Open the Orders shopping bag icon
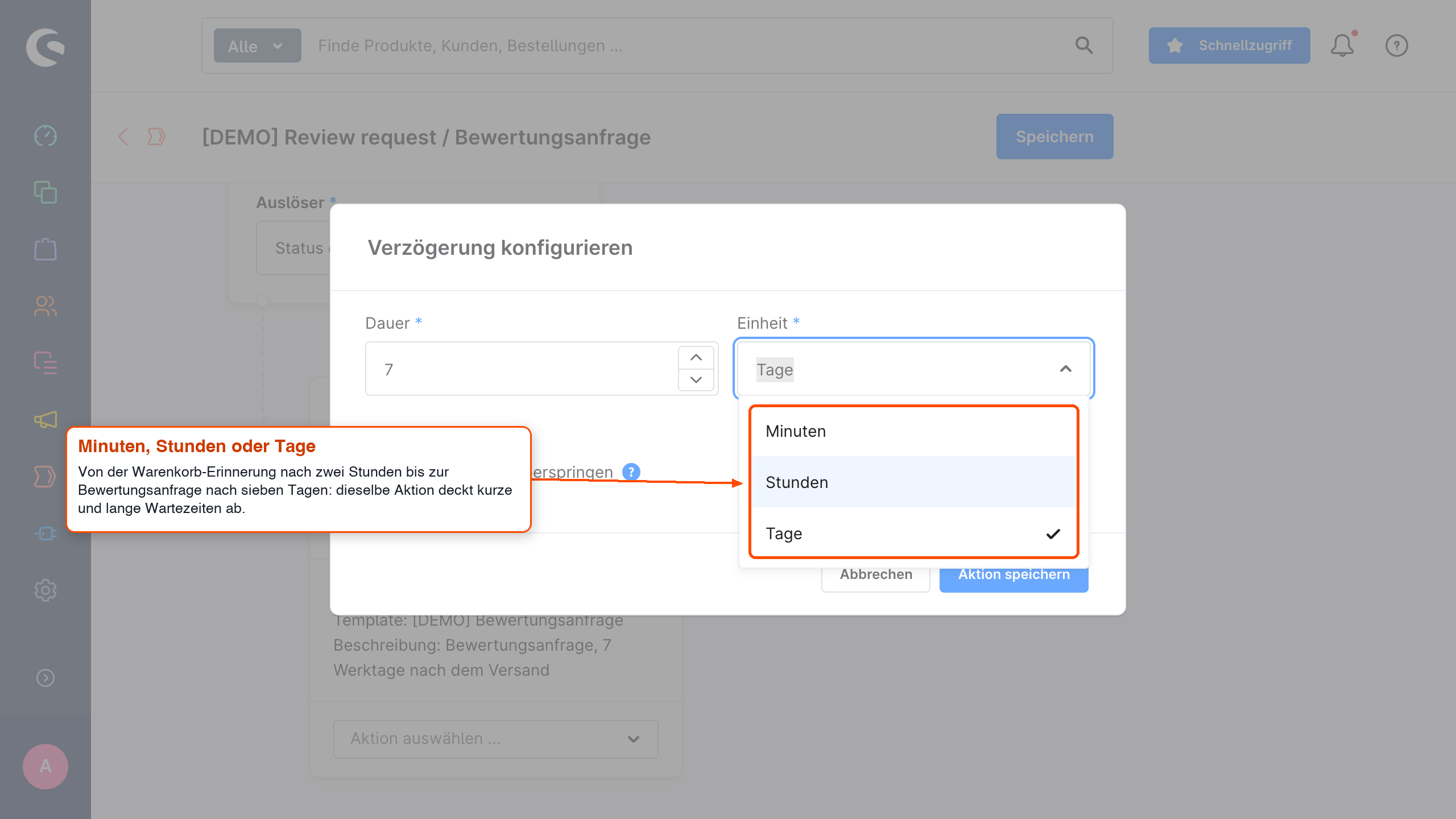Image resolution: width=1456 pixels, height=819 pixels. 45,249
